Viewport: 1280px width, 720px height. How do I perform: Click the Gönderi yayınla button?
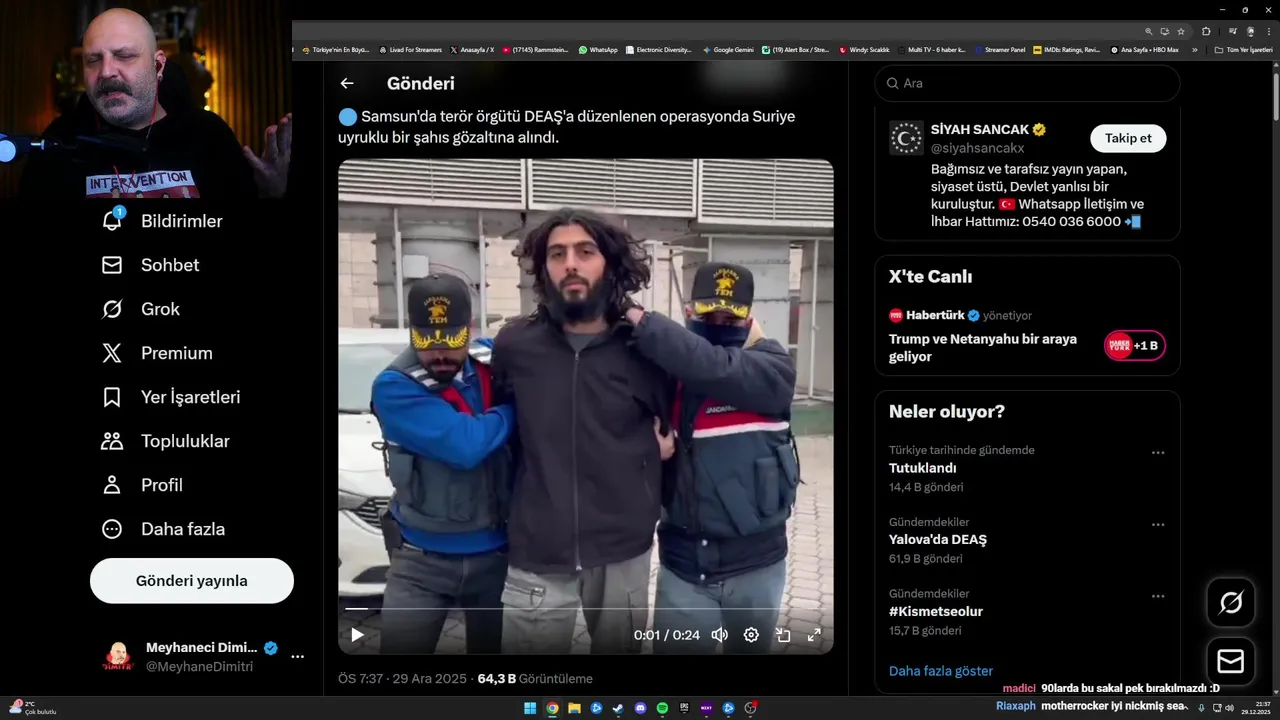click(x=192, y=581)
